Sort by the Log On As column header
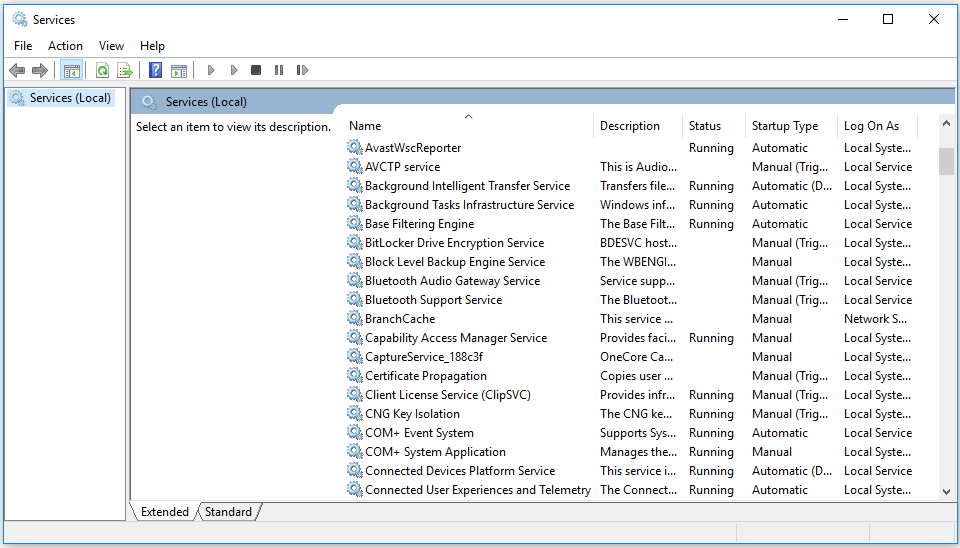 [x=877, y=126]
